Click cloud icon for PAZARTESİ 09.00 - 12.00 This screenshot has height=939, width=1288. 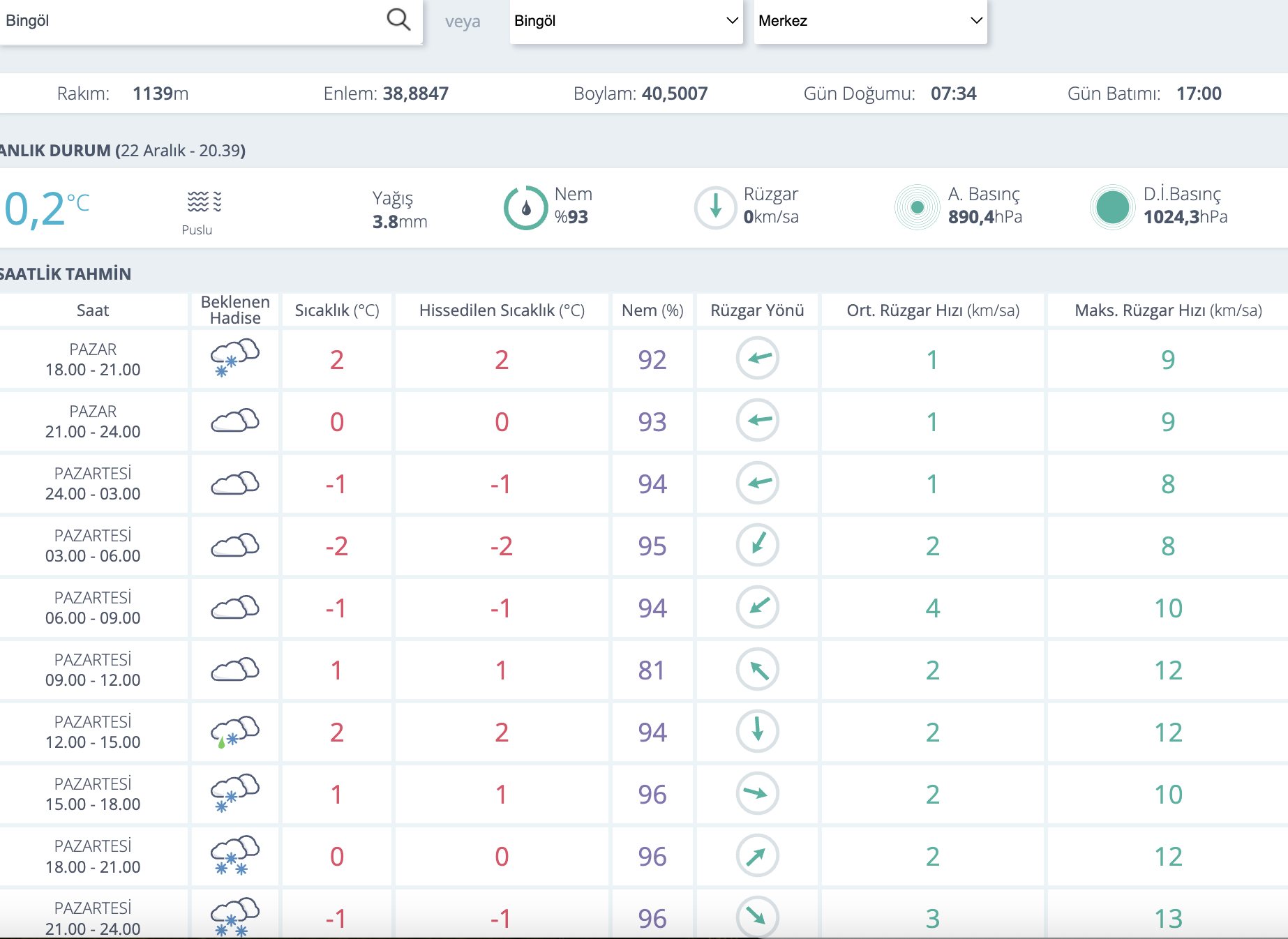pos(234,669)
